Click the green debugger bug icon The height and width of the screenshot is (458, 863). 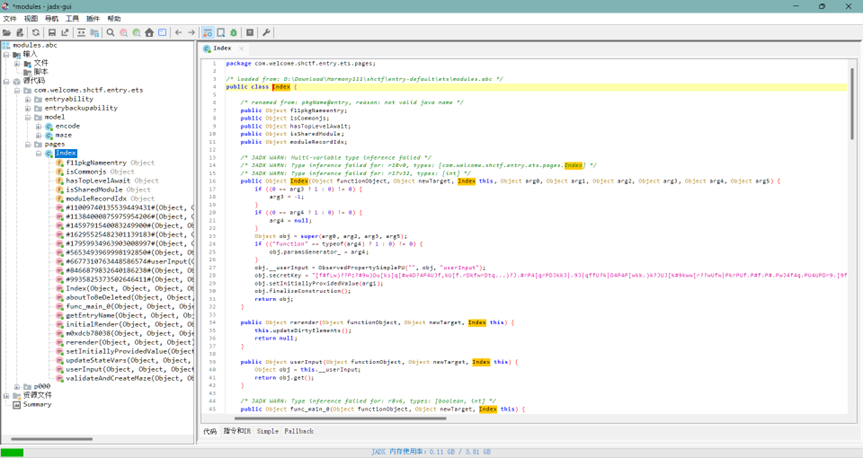(233, 32)
